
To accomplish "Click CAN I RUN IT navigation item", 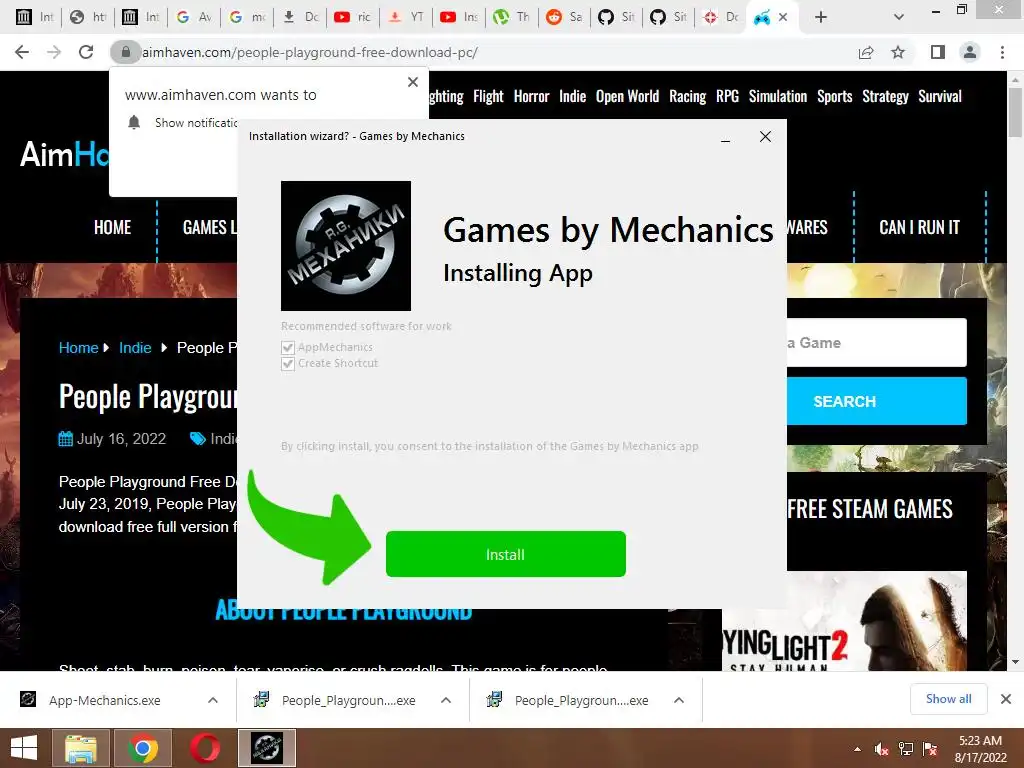I will 920,227.
